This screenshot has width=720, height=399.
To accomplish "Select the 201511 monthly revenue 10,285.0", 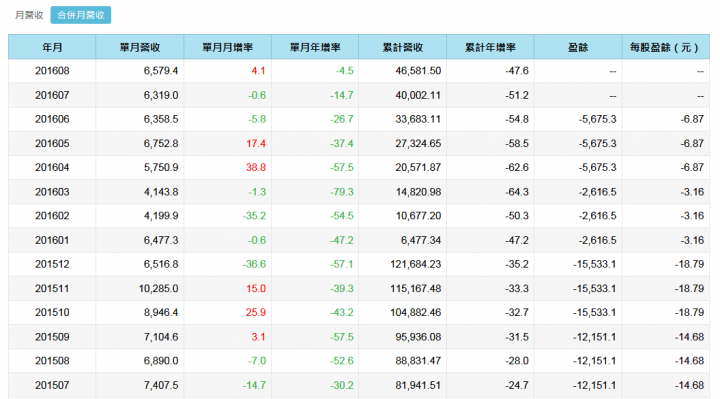I will click(x=158, y=288).
